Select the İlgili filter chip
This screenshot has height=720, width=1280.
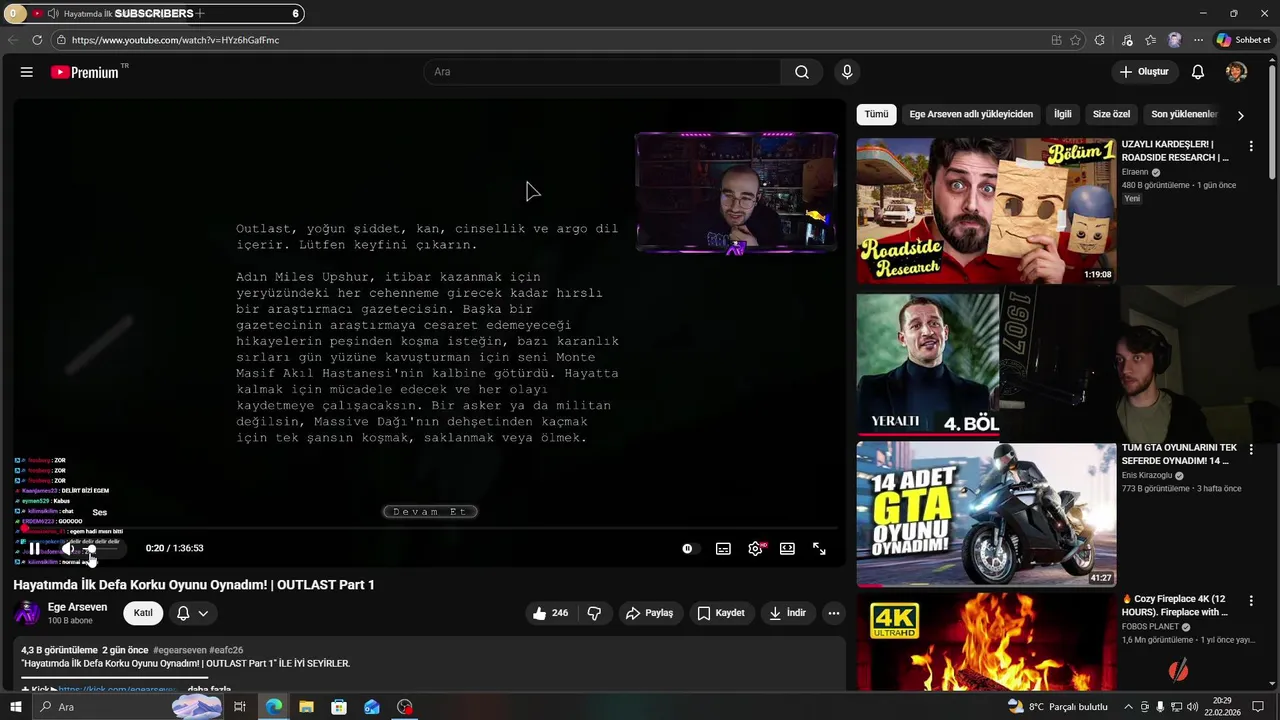(1062, 114)
